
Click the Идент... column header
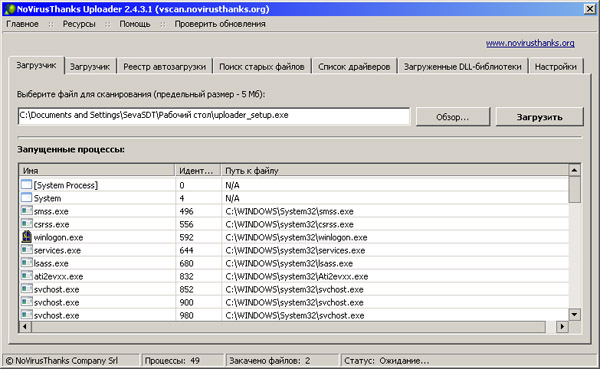pyautogui.click(x=198, y=170)
